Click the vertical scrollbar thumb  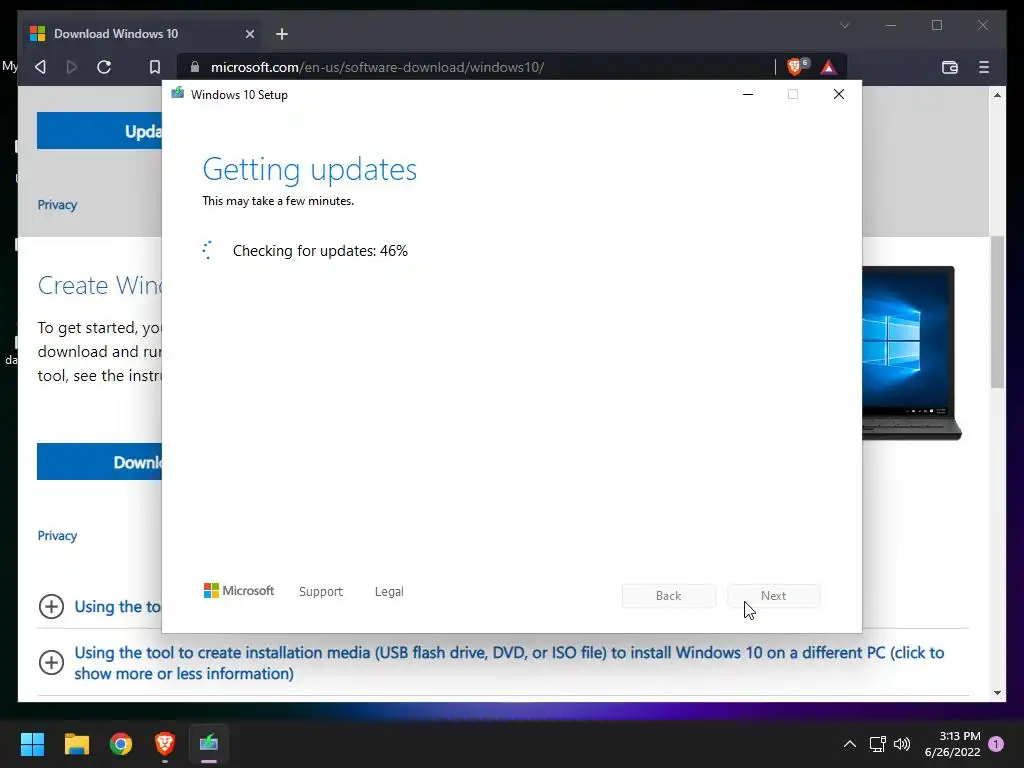(997, 312)
